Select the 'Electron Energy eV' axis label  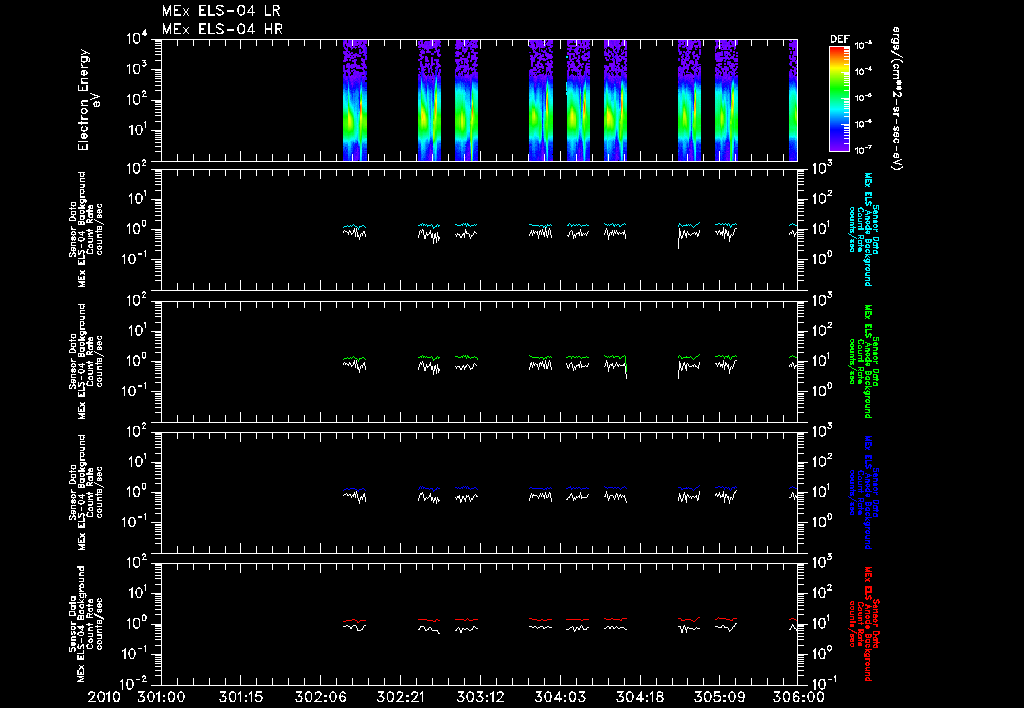pyautogui.click(x=88, y=100)
